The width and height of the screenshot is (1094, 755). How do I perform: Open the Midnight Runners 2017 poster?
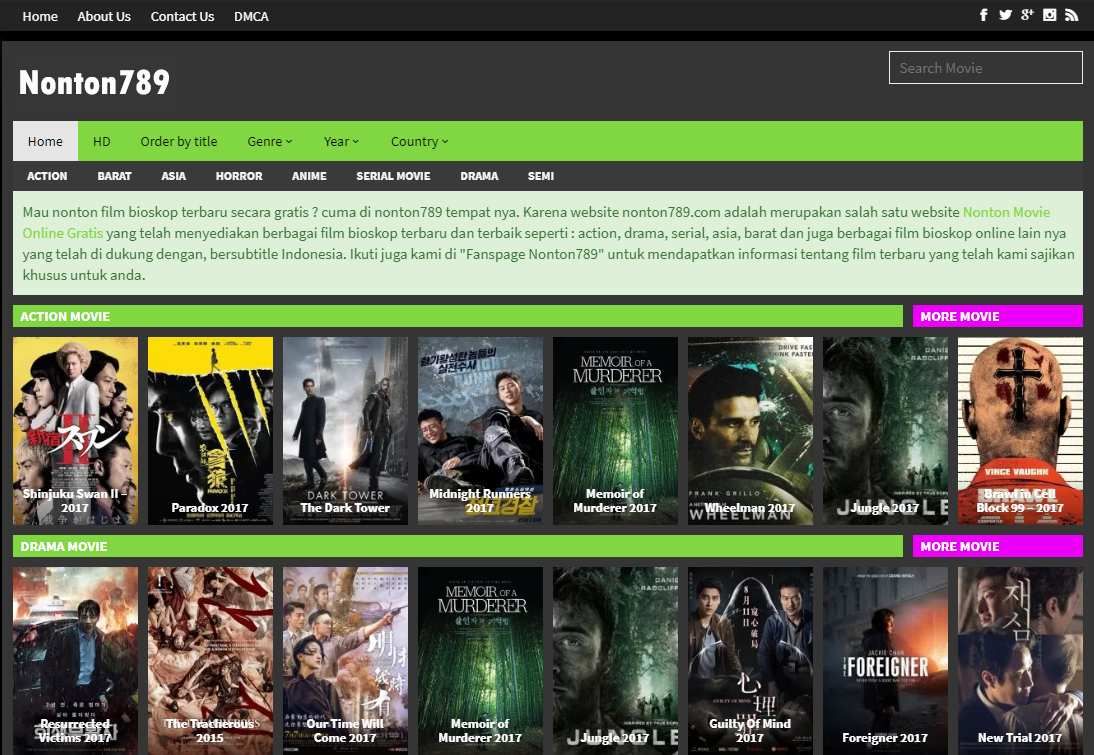coord(480,431)
